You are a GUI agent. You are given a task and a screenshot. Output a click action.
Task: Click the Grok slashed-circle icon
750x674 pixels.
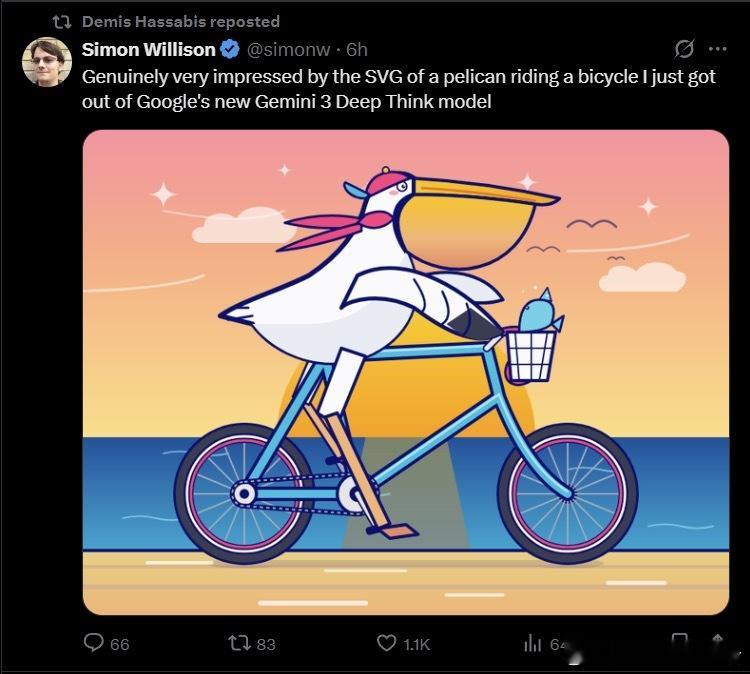click(x=684, y=49)
